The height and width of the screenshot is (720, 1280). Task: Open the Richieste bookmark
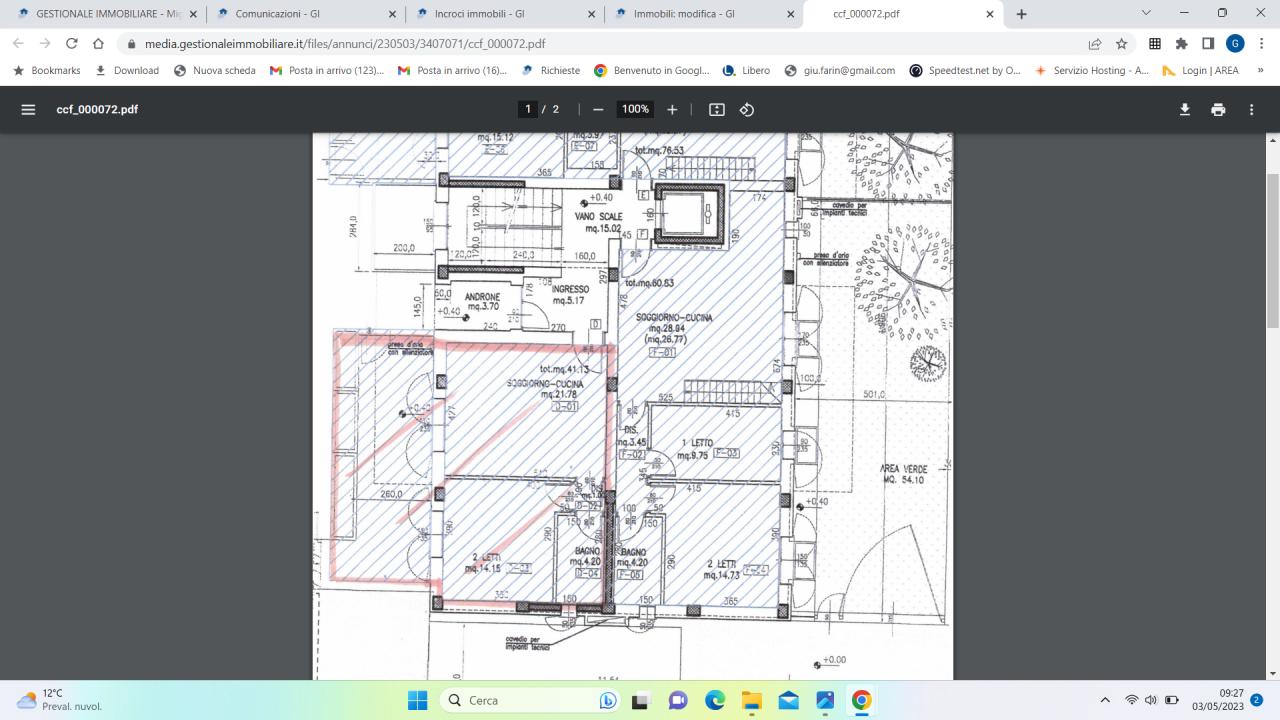pyautogui.click(x=551, y=70)
